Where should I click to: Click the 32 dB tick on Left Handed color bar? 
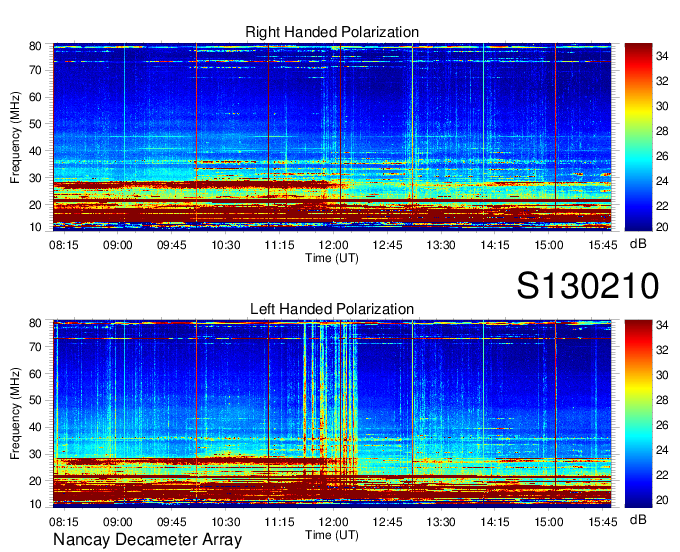662,350
